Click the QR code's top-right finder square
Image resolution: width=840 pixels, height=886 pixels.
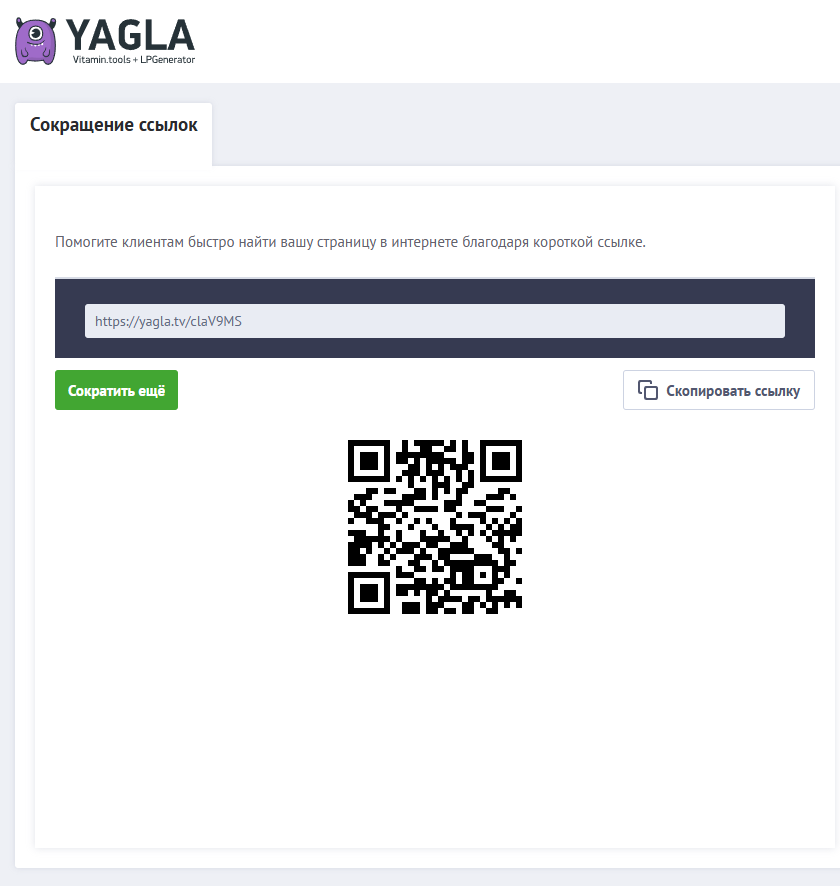click(x=501, y=461)
